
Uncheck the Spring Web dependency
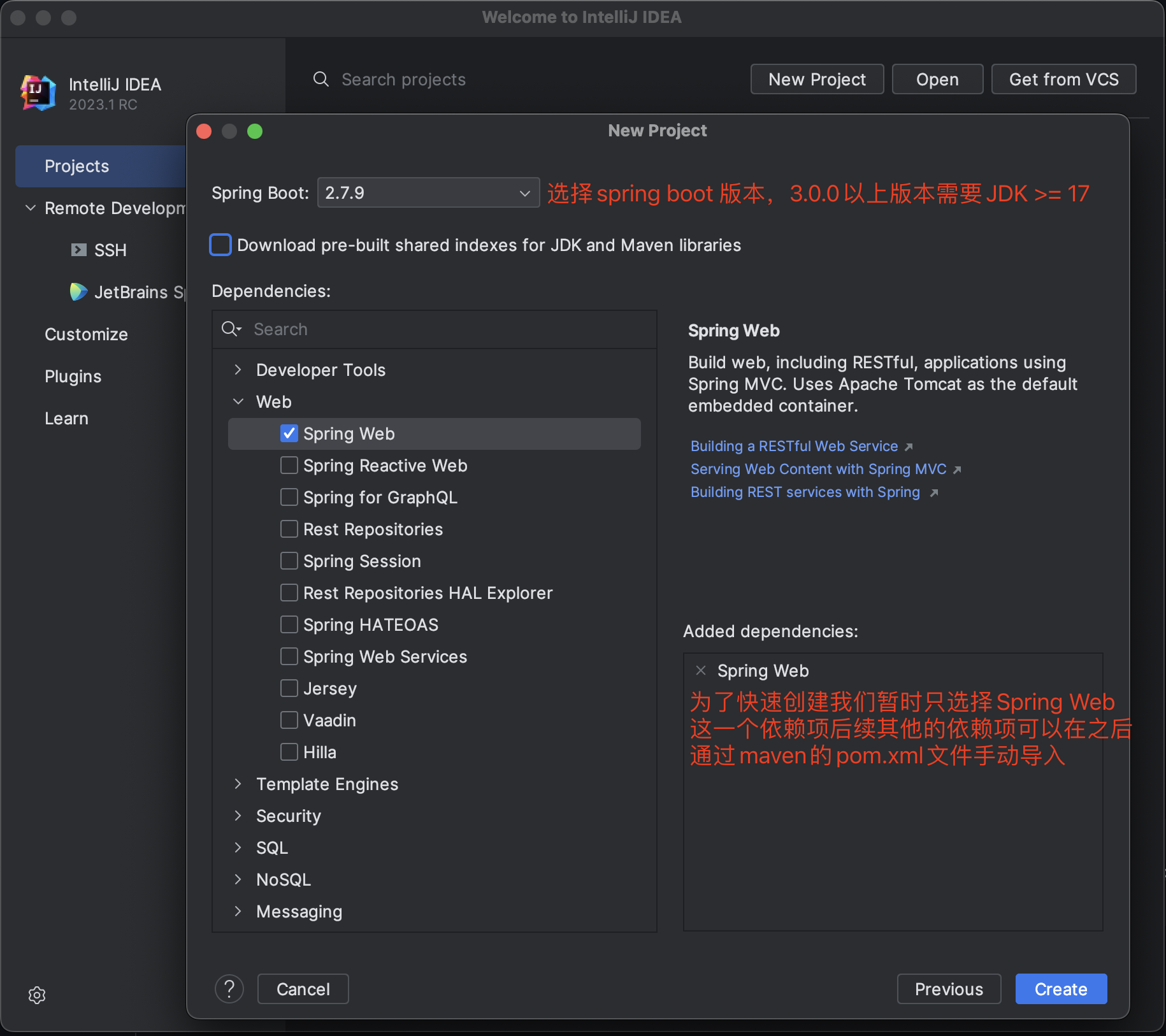[289, 433]
